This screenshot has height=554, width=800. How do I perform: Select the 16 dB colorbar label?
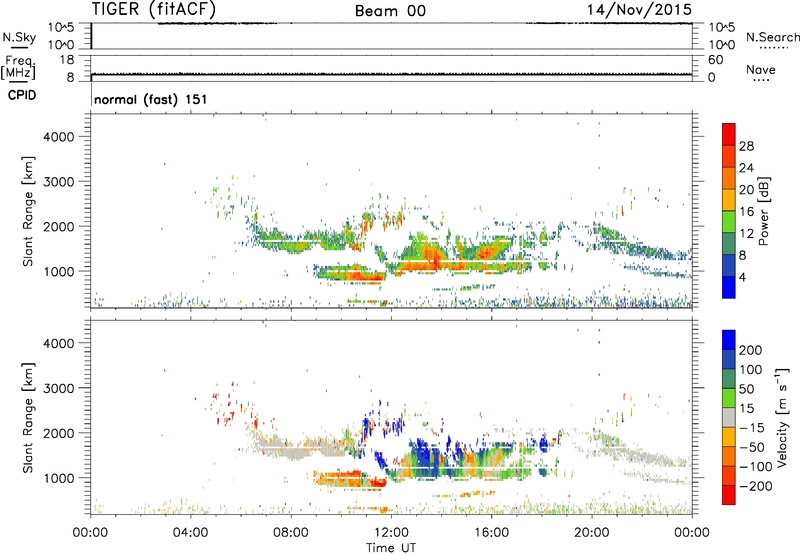point(746,212)
